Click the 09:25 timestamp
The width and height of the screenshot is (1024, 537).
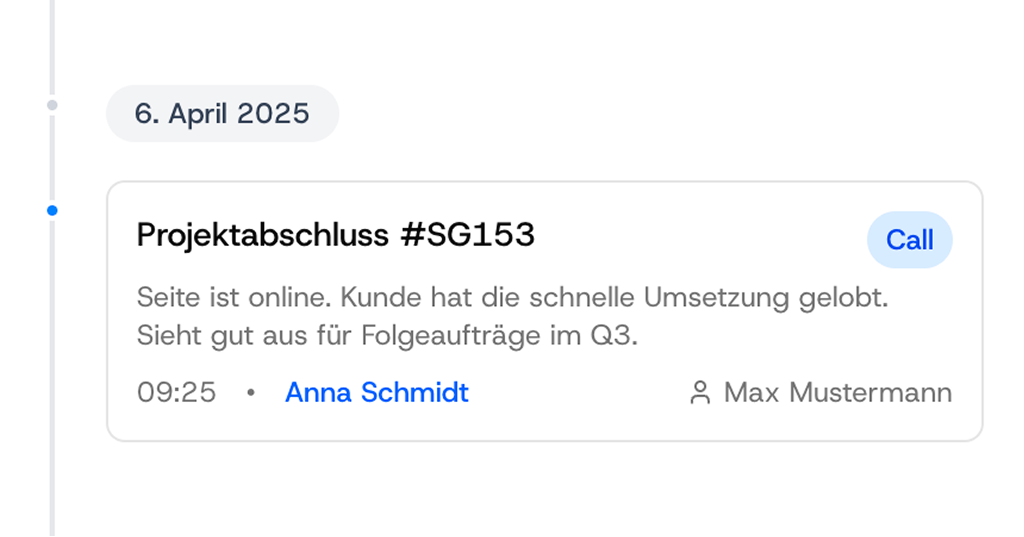pyautogui.click(x=176, y=393)
